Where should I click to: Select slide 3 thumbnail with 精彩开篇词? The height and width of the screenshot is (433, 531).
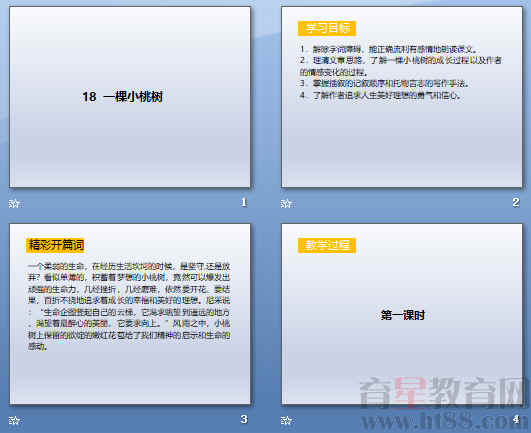pos(130,314)
